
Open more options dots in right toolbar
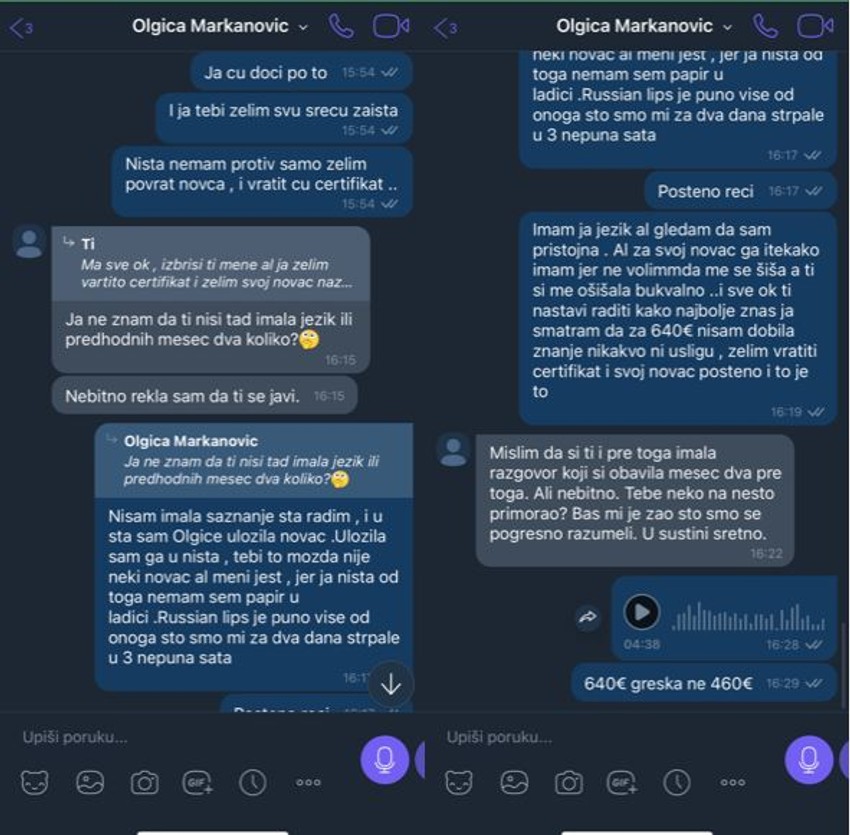pos(732,782)
